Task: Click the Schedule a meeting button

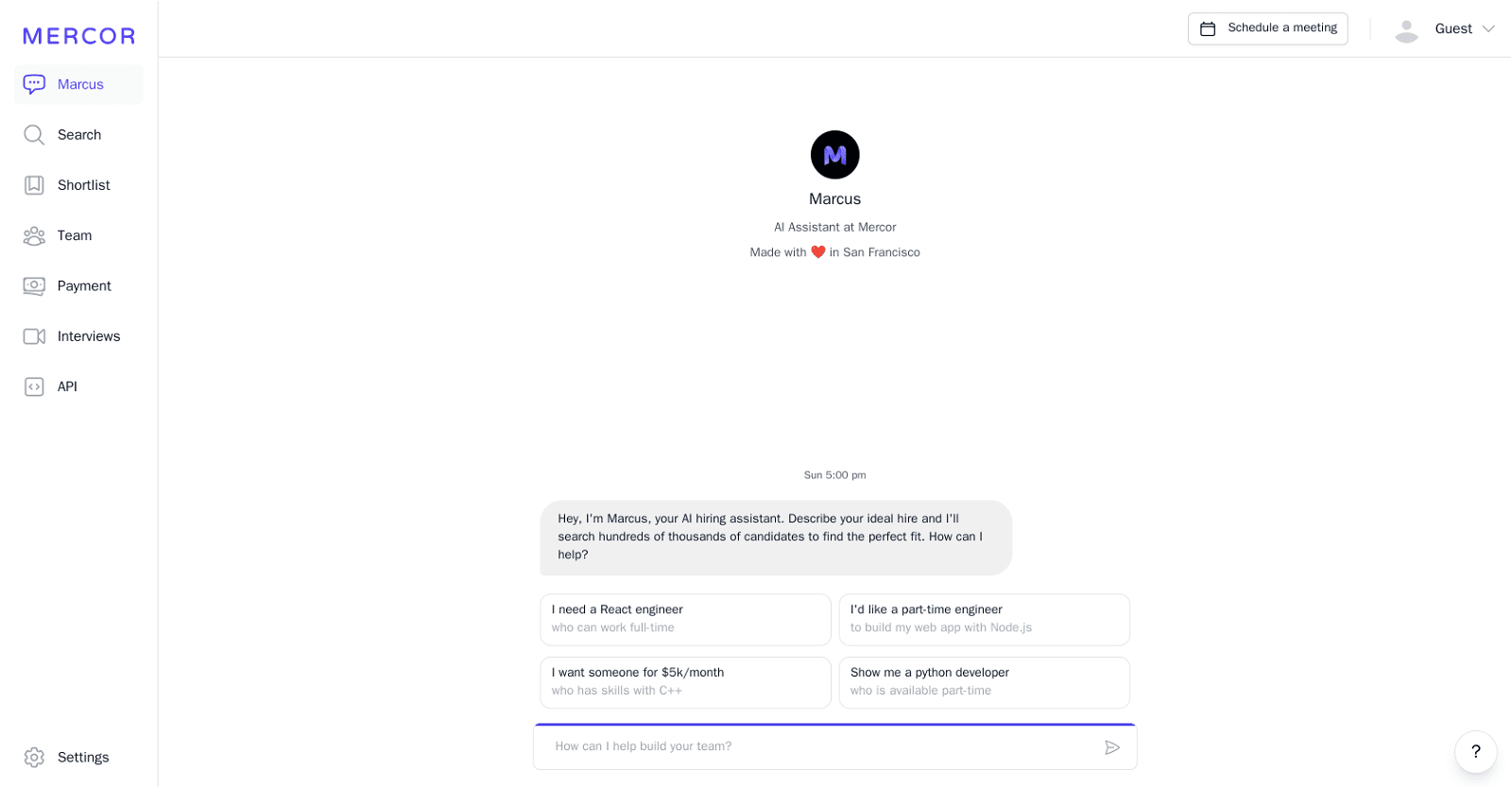Action: tap(1267, 28)
